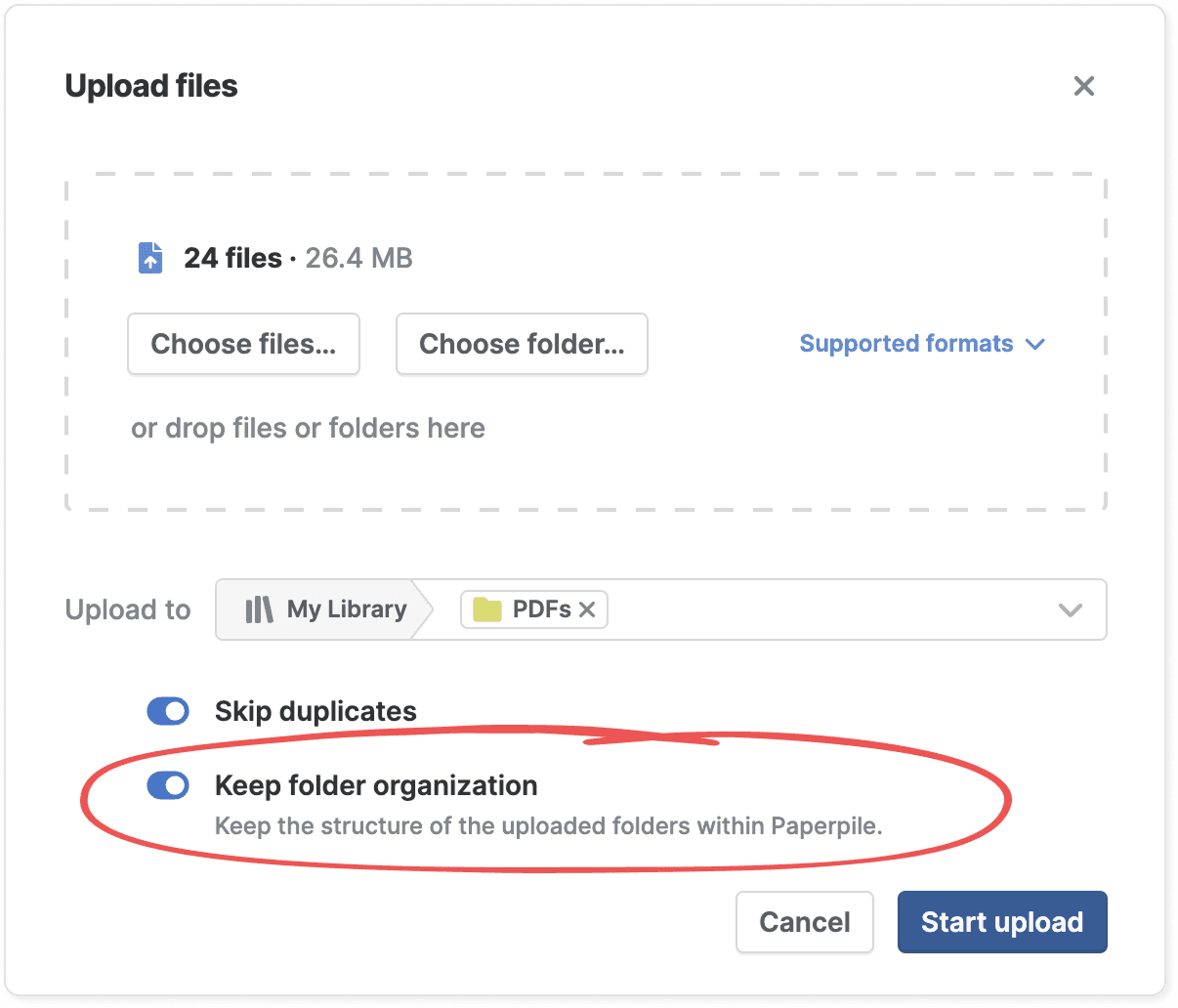The width and height of the screenshot is (1178, 1008).
Task: Click the Start upload button
Action: [x=1002, y=922]
